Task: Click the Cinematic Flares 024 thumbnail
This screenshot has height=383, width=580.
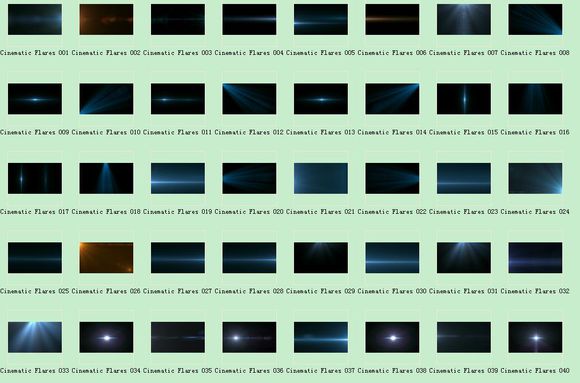Action: 535,178
